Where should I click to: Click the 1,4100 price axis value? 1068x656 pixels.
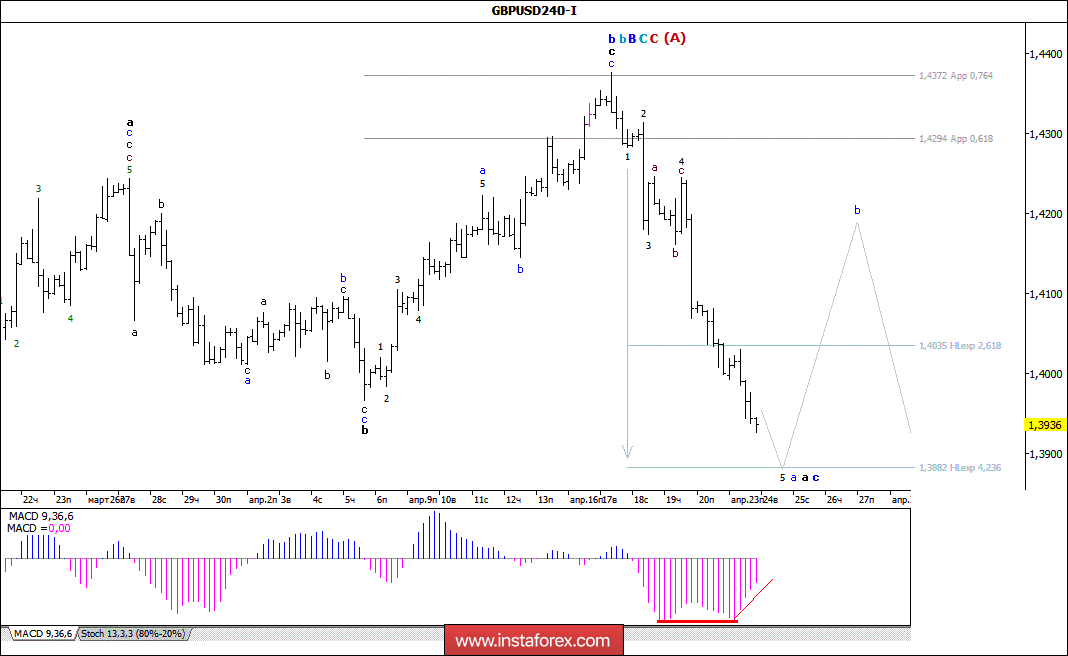(x=1046, y=294)
